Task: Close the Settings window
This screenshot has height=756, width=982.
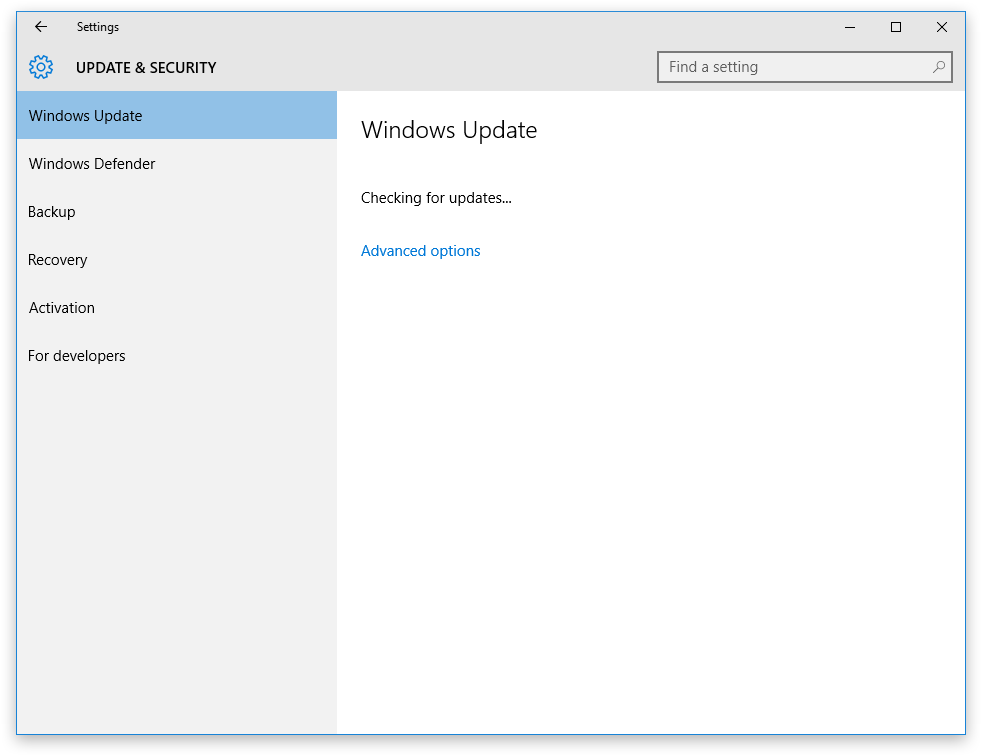Action: [941, 27]
